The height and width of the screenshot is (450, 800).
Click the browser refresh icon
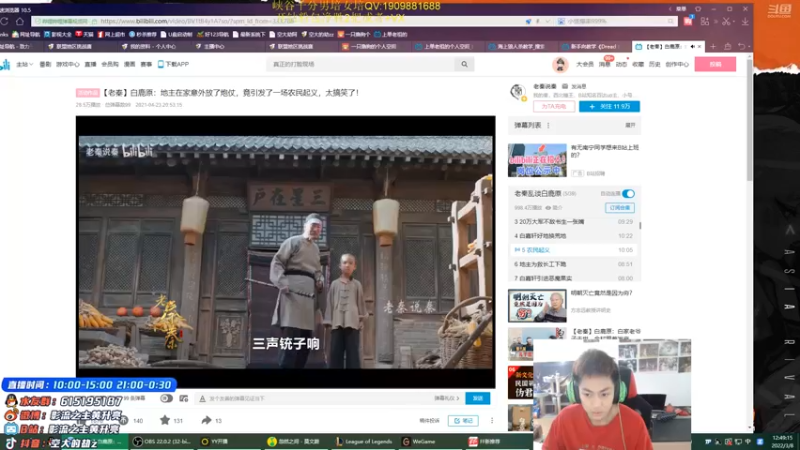point(4,21)
